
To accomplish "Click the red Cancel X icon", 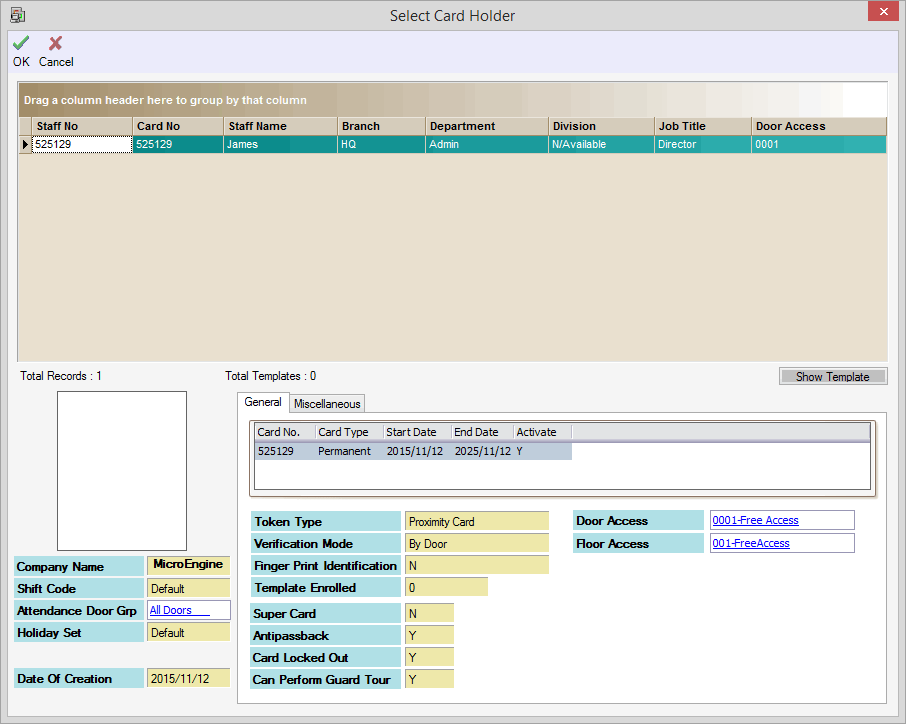I will pos(56,43).
